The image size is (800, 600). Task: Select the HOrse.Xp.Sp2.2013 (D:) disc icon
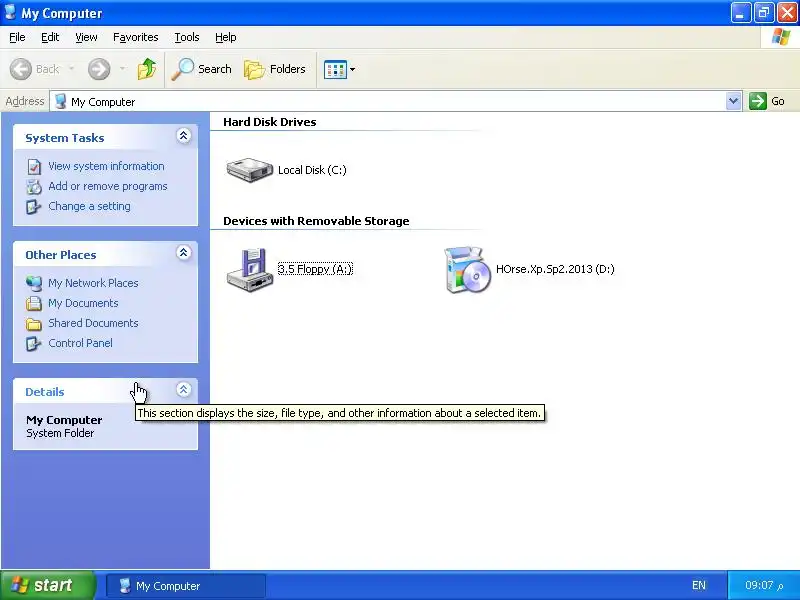(x=467, y=269)
